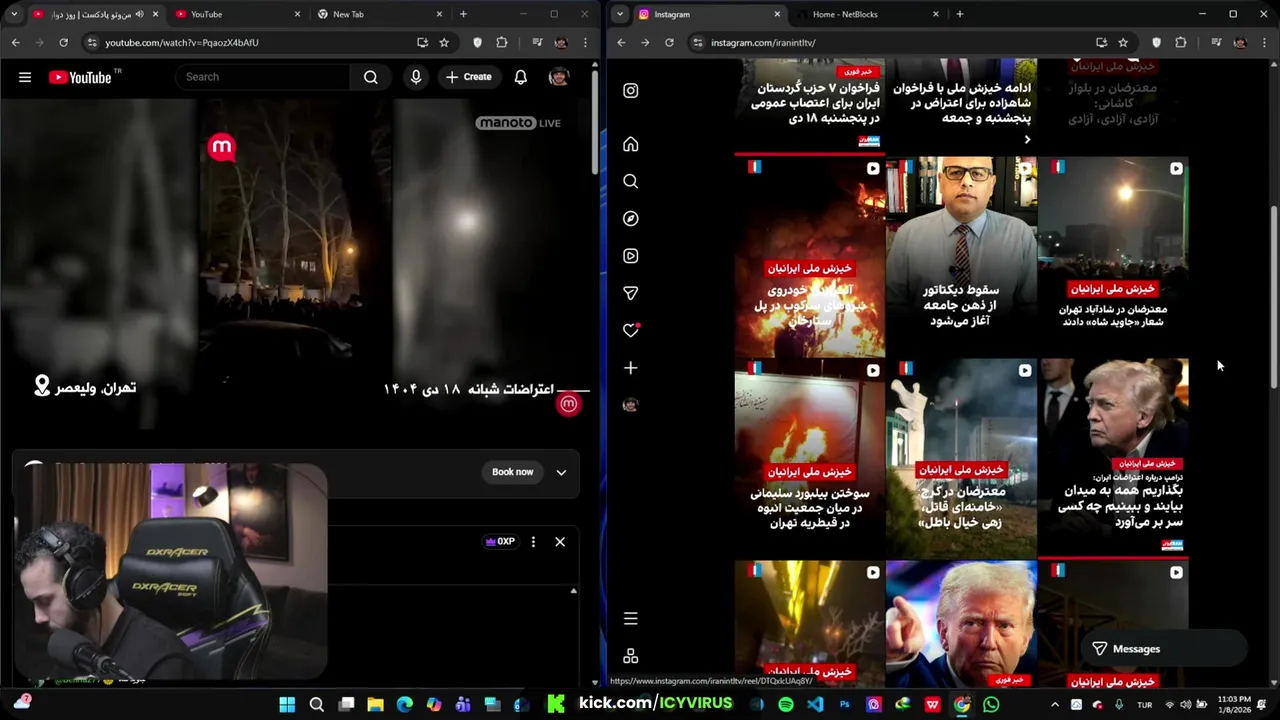The image size is (1280, 720).
Task: Click the Instagram logo at sidebar top
Action: pyautogui.click(x=631, y=90)
